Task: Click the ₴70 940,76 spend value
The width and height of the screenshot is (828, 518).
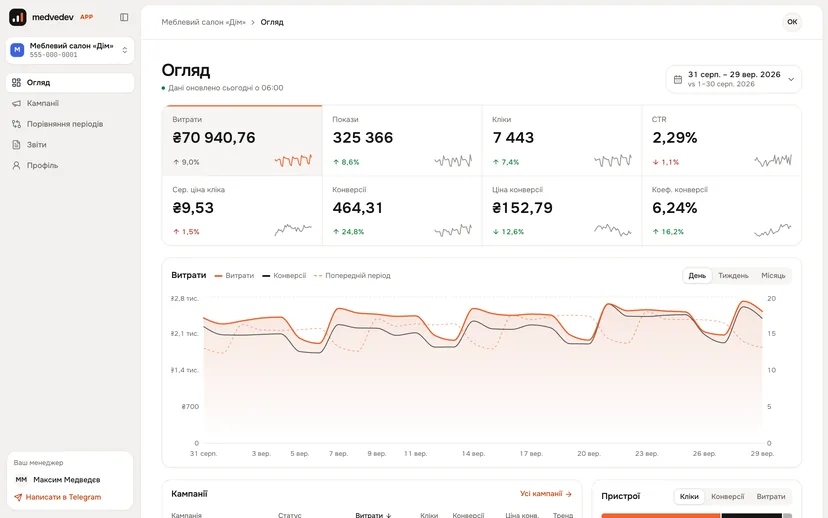Action: pos(214,137)
